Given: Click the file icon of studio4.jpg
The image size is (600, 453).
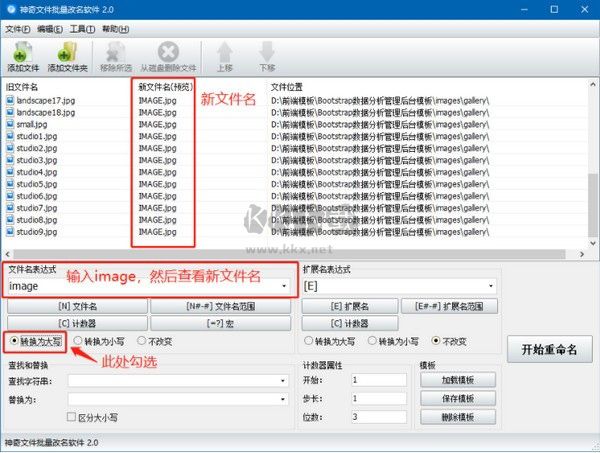Looking at the screenshot, I should click(10, 172).
